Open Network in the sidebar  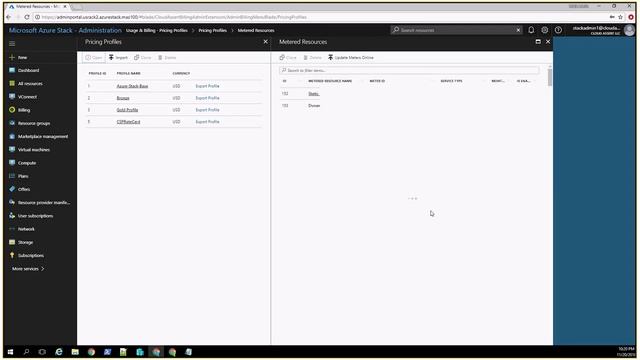coord(26,229)
